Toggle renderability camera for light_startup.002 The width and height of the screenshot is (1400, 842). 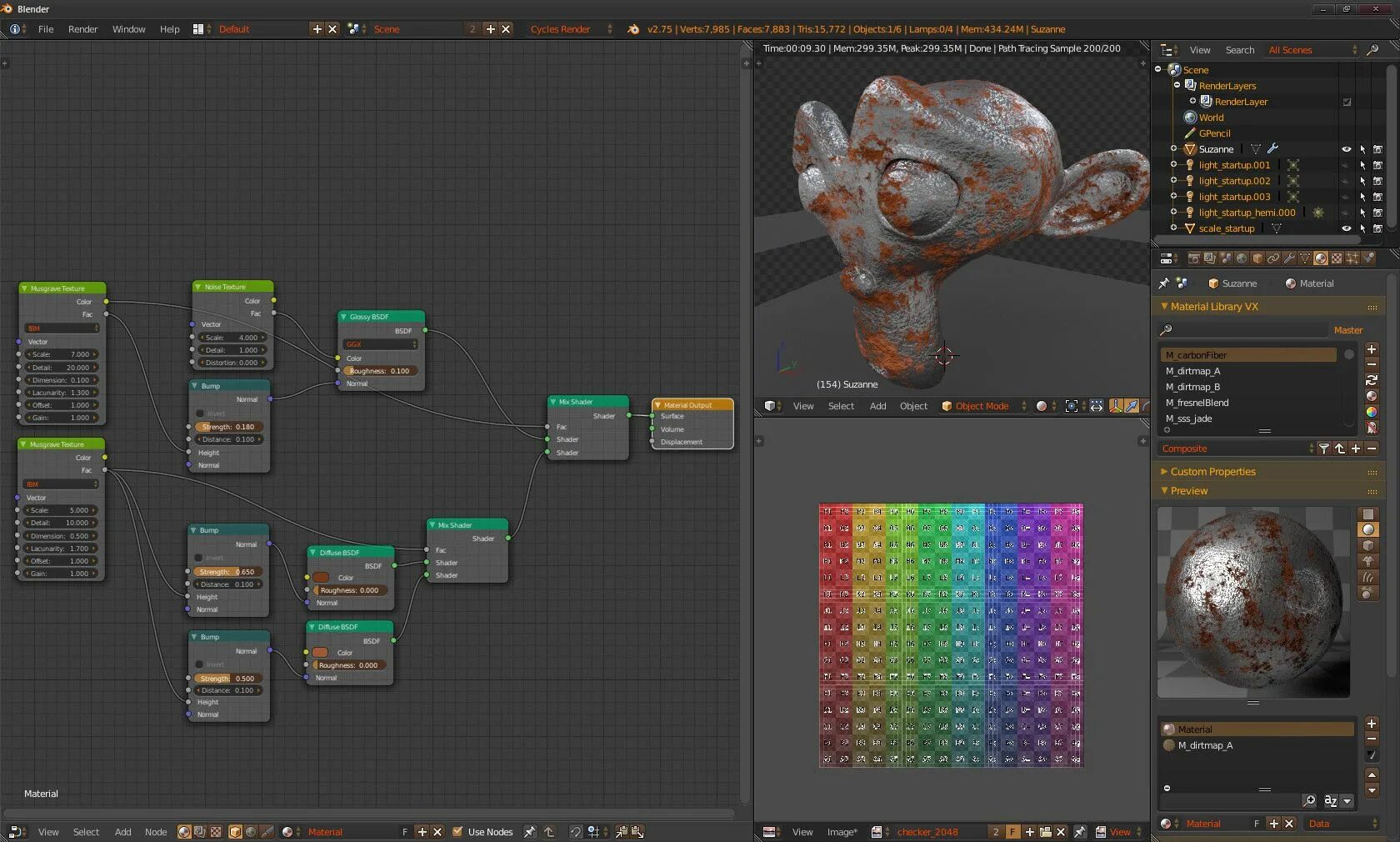pos(1378,181)
